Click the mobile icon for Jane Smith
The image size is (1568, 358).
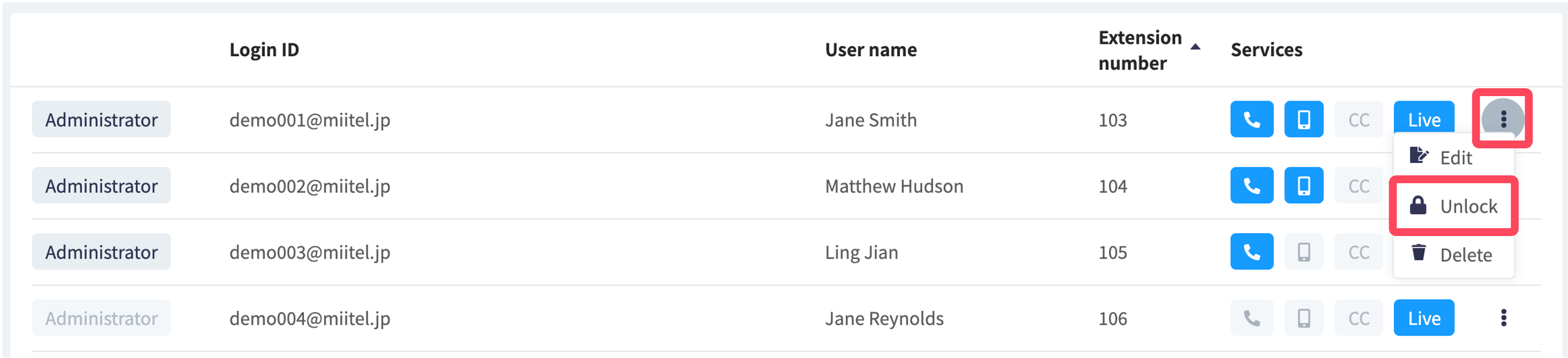[x=1303, y=119]
